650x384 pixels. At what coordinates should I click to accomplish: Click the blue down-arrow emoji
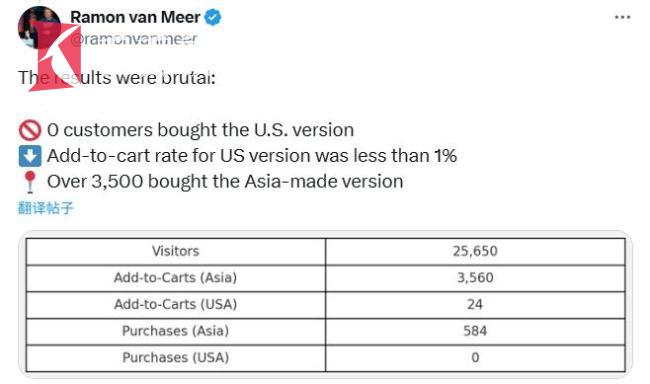(30, 156)
